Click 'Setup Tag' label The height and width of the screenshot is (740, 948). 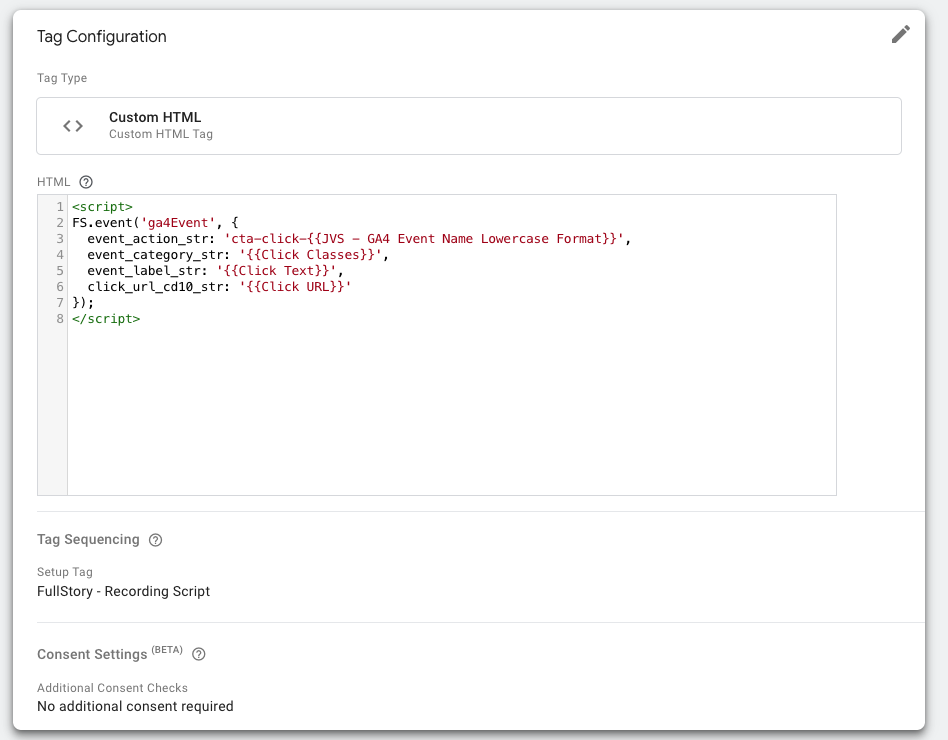[65, 572]
